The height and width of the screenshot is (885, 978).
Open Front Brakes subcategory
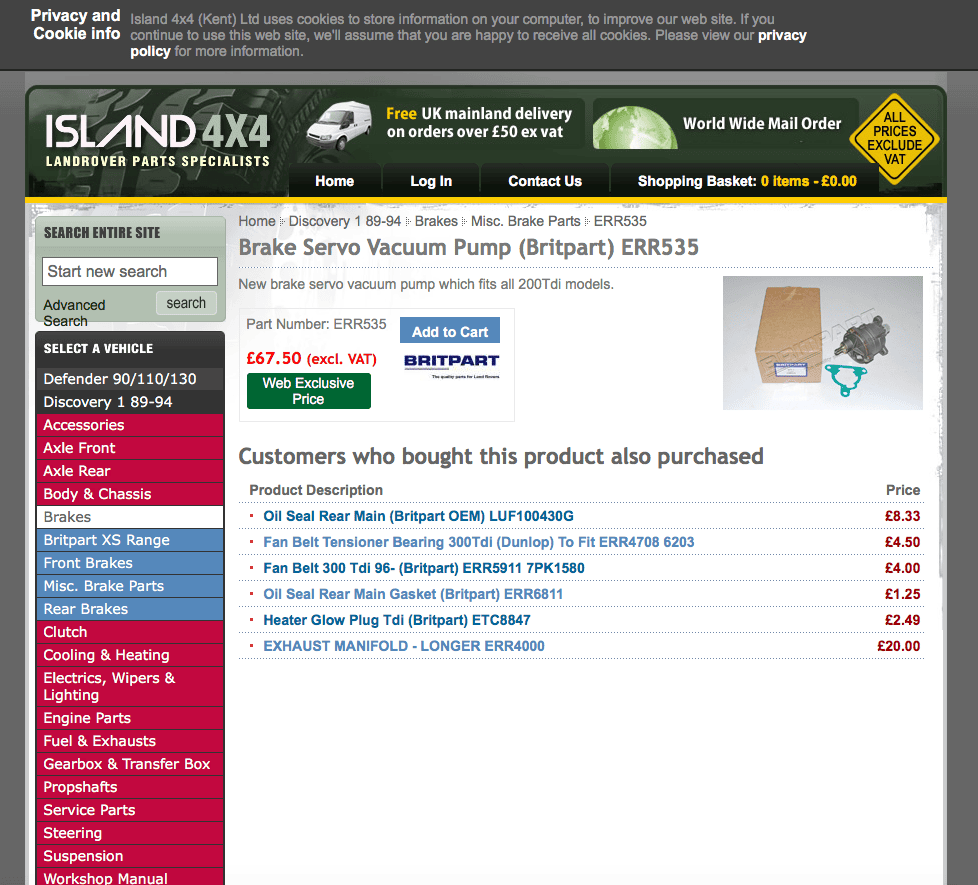point(130,563)
